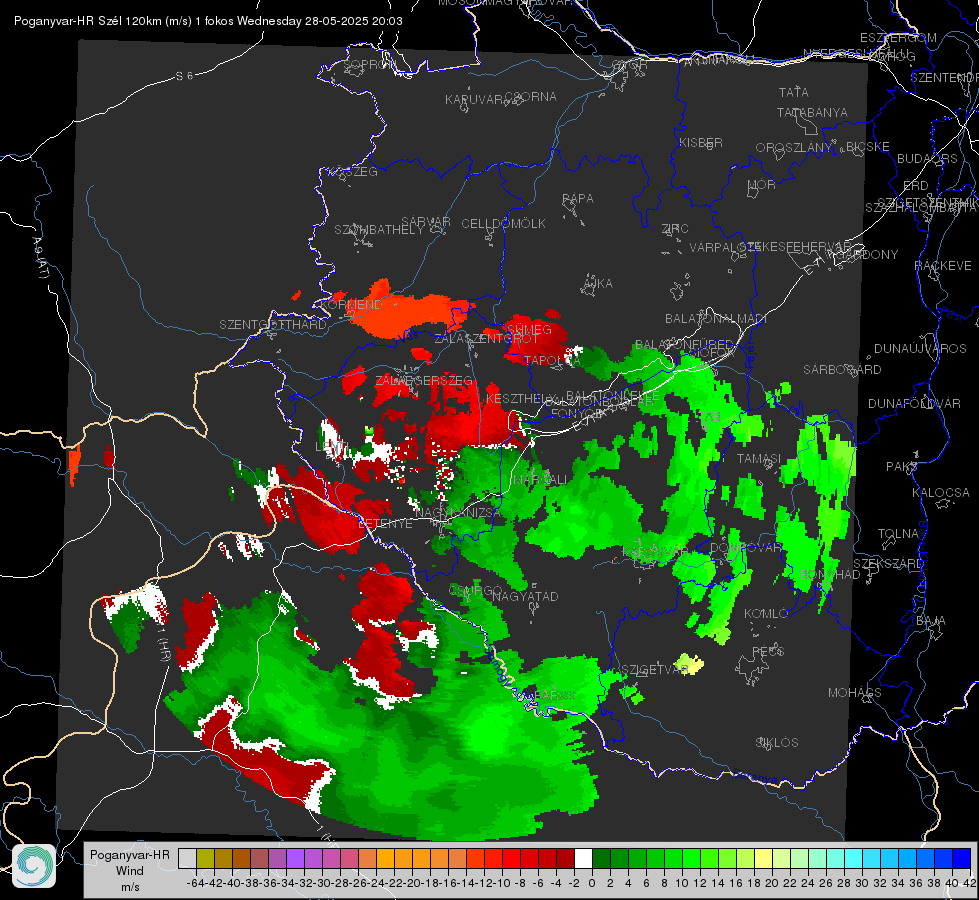
Task: Click the CELLDÖMÖLK town label
Action: pyautogui.click(x=503, y=224)
